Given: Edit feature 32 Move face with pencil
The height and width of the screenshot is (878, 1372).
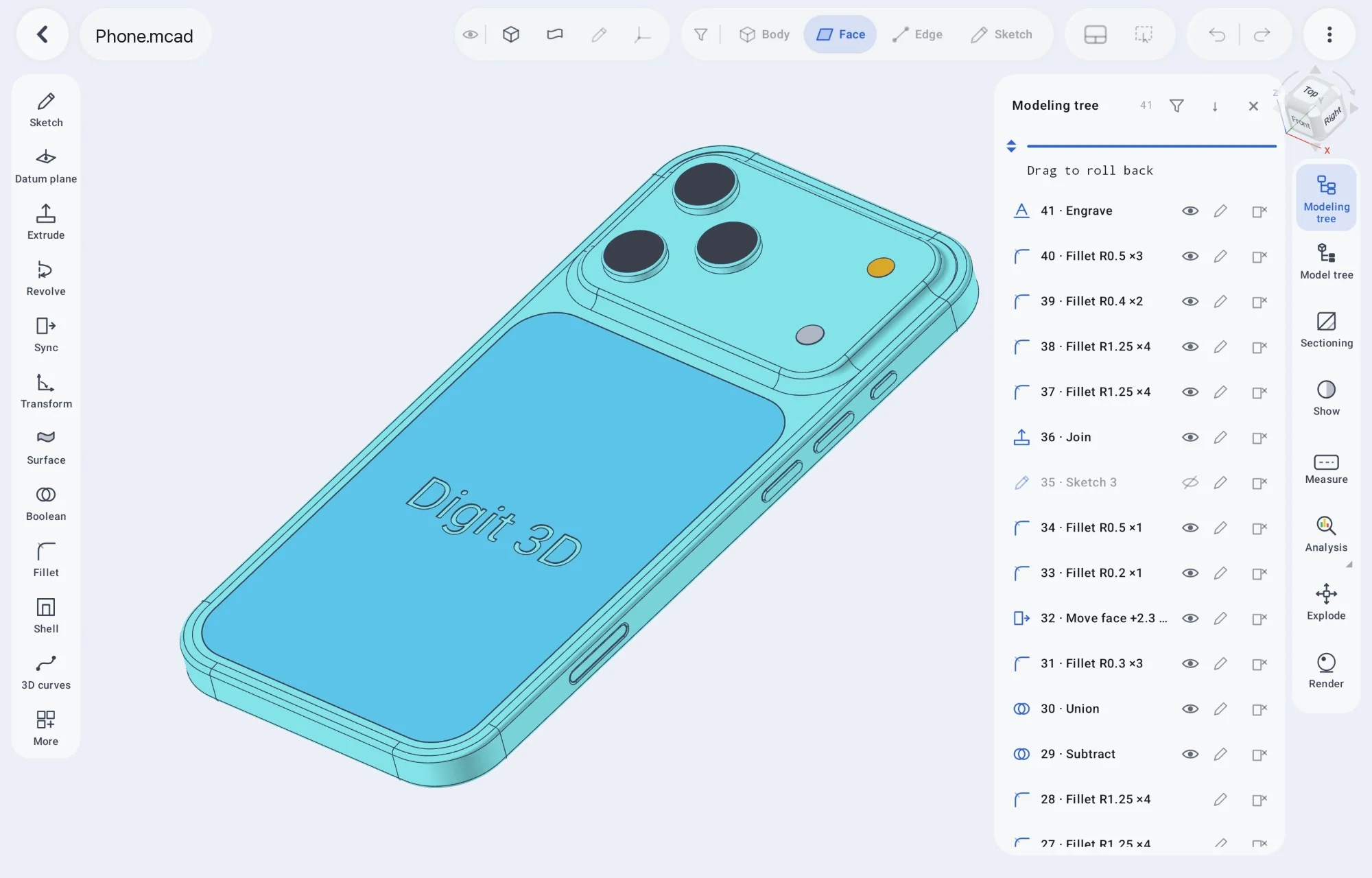Looking at the screenshot, I should pos(1220,618).
